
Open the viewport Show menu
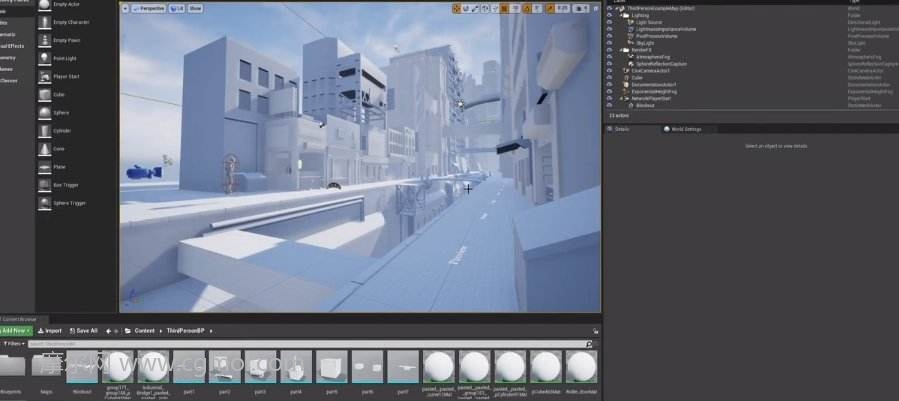pos(196,9)
